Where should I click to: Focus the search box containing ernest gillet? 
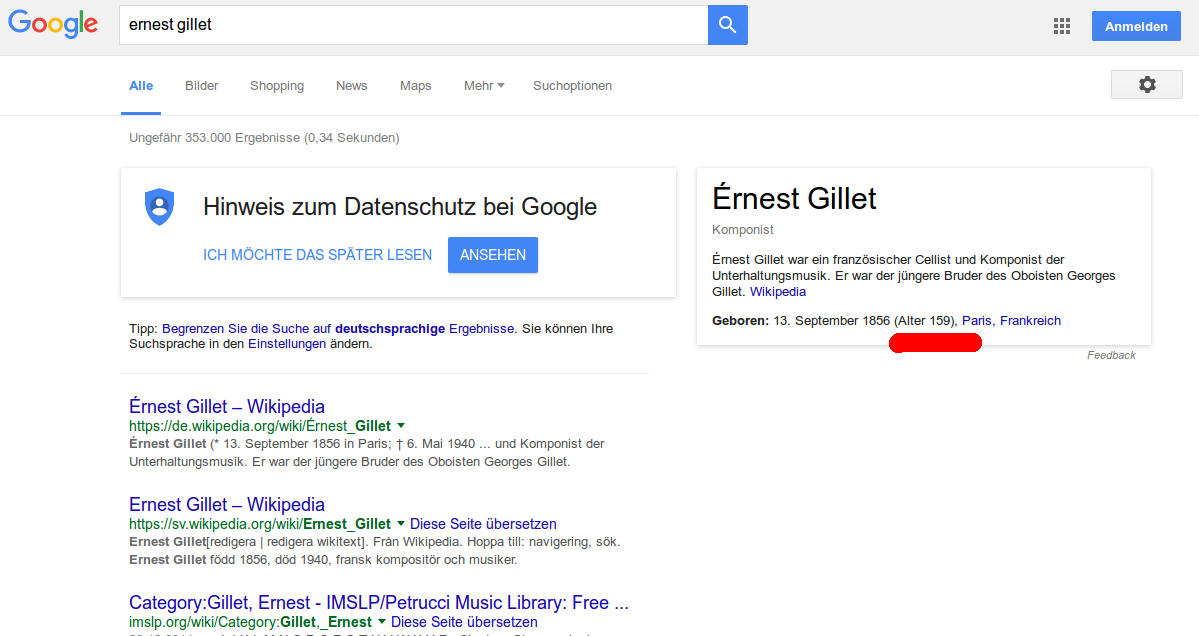414,25
